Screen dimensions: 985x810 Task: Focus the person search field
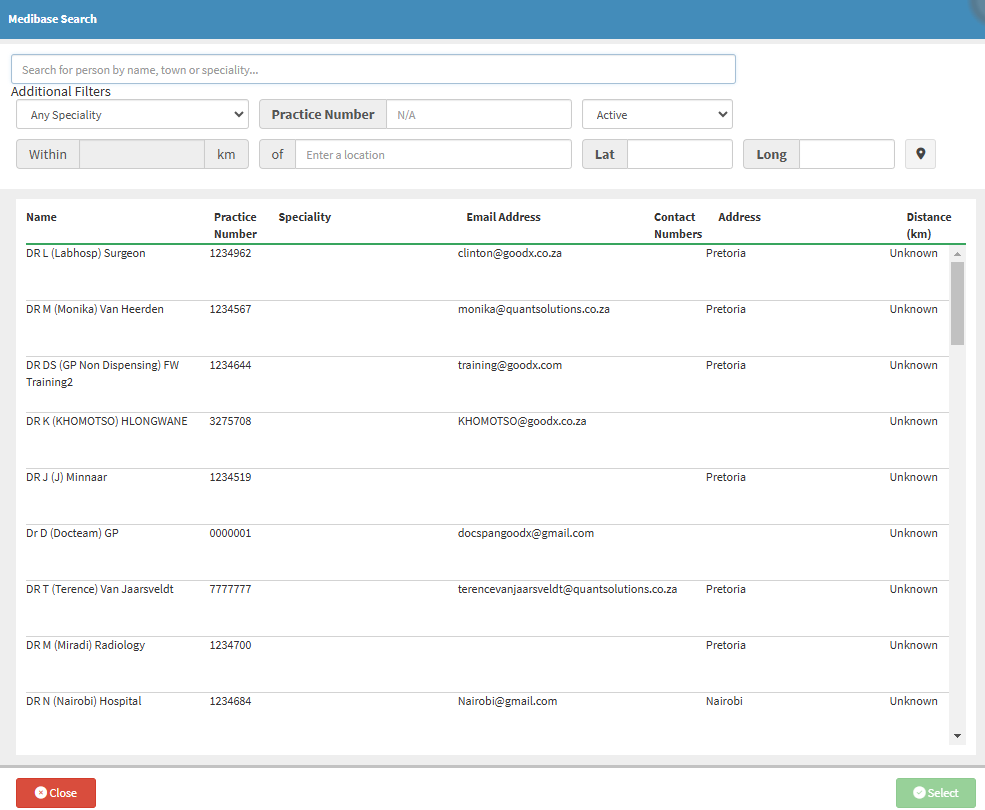pyautogui.click(x=373, y=70)
